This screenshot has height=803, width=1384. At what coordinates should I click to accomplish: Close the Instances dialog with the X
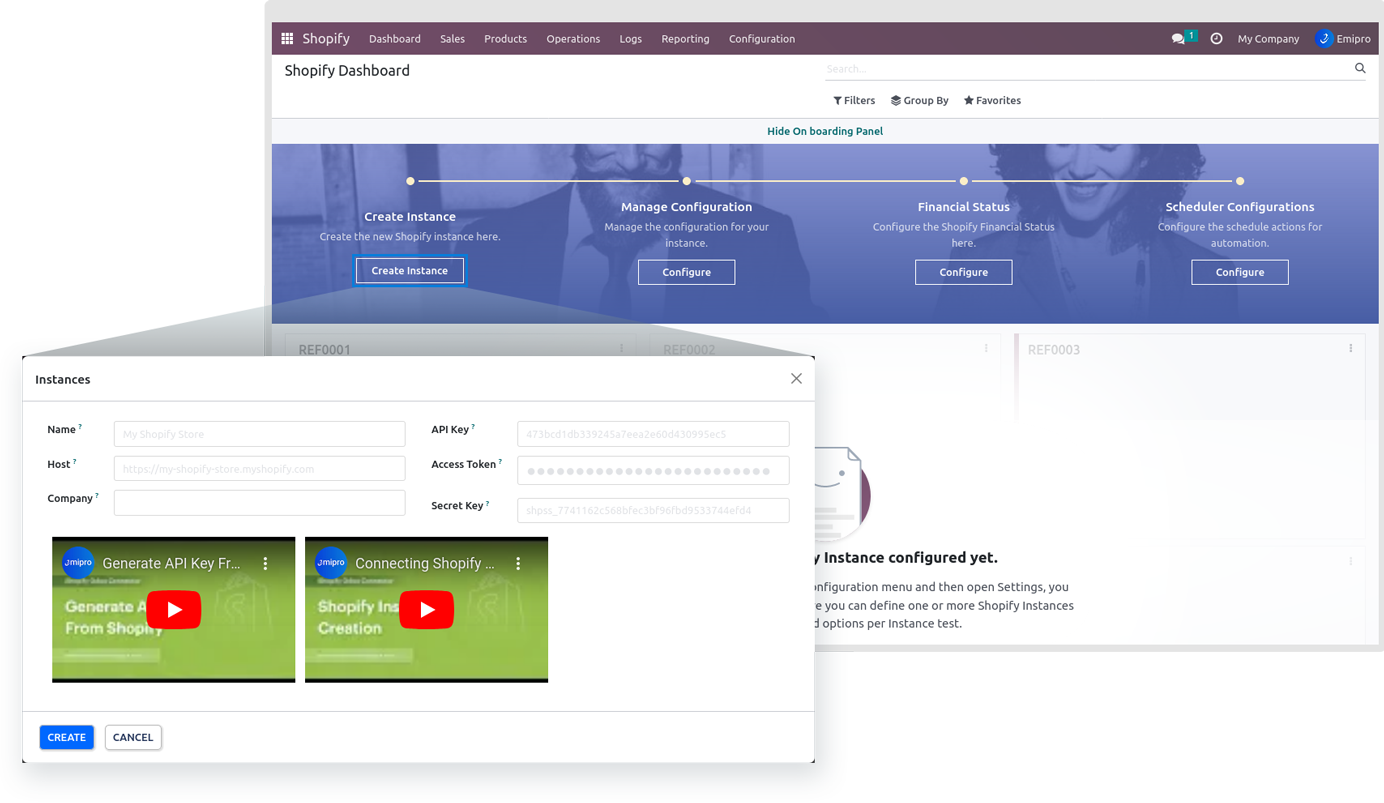click(x=796, y=378)
